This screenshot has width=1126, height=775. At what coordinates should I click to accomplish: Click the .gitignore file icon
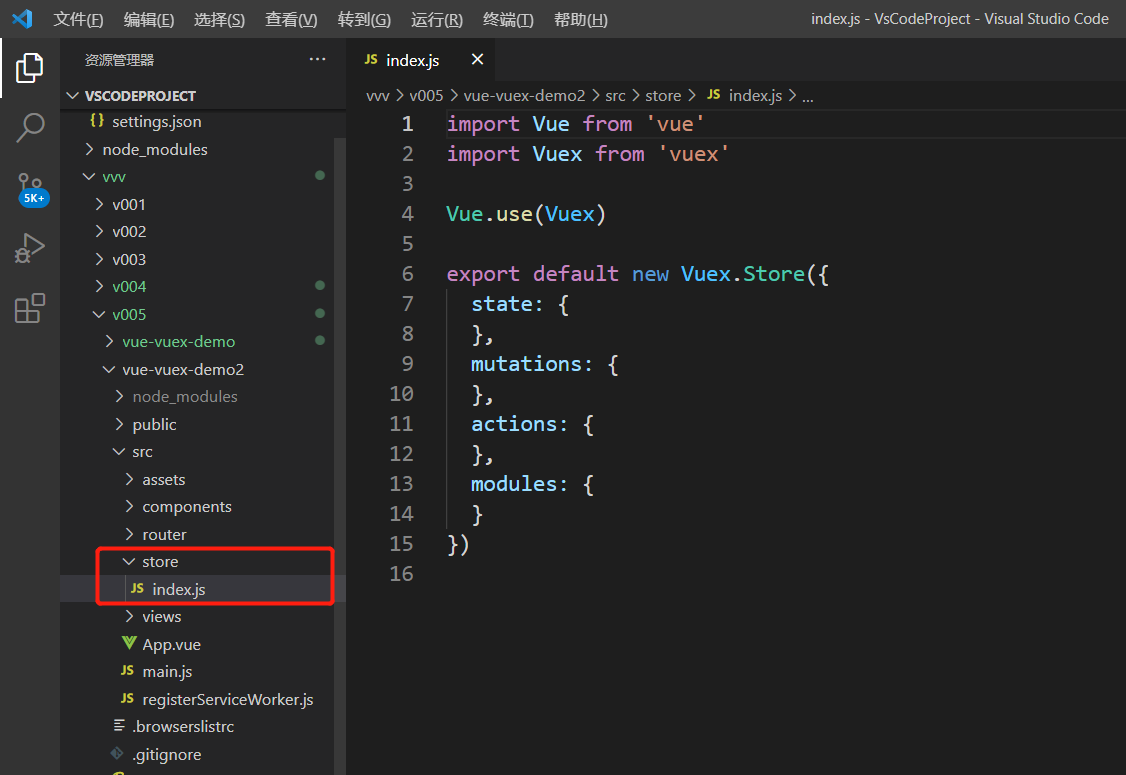coord(117,753)
